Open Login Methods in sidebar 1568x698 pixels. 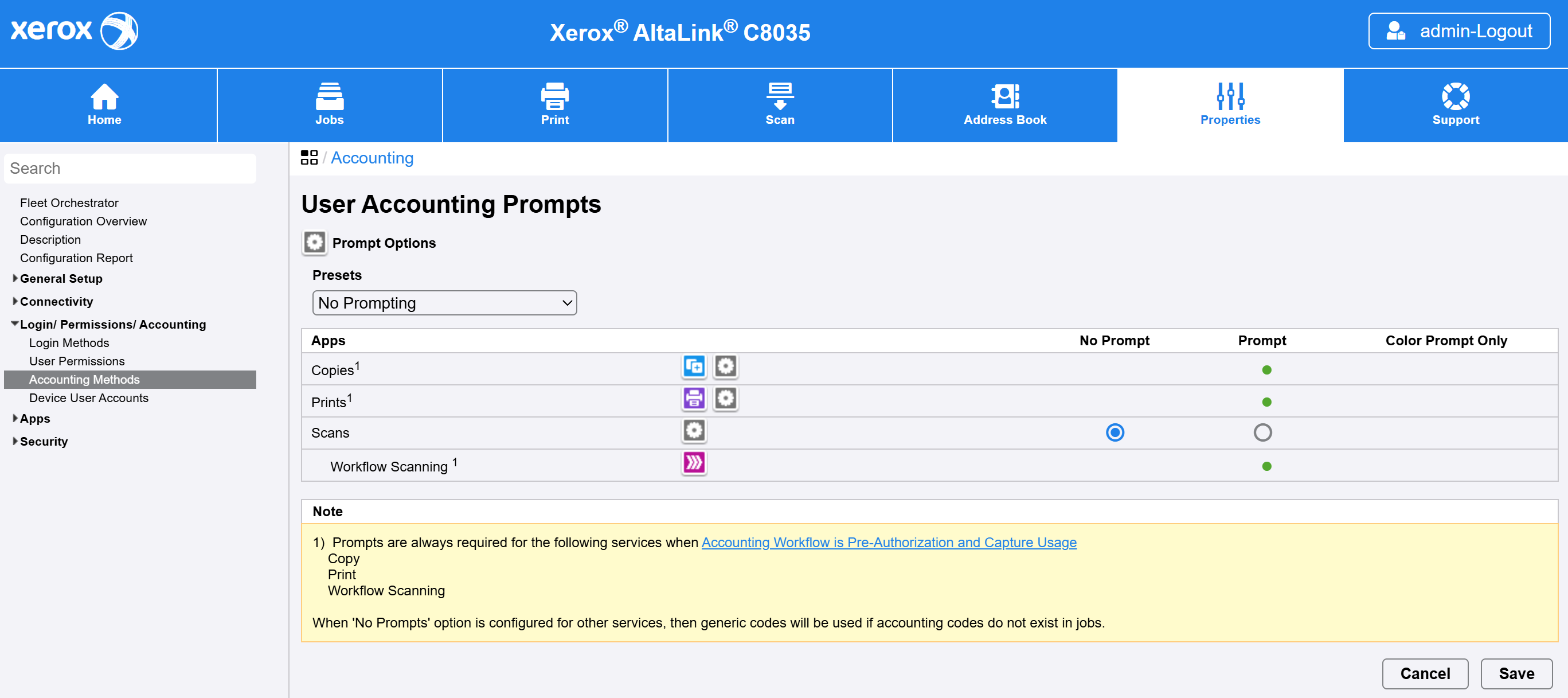click(x=69, y=344)
